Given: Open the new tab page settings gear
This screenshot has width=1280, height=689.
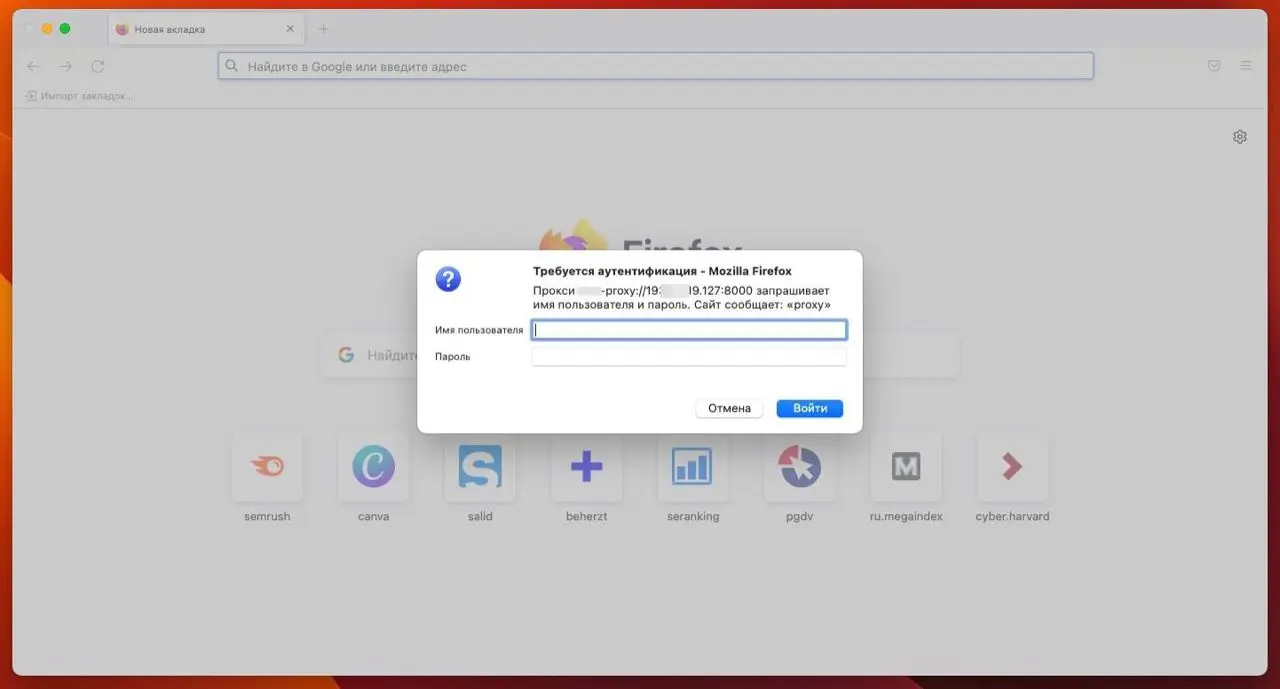Looking at the screenshot, I should point(1240,136).
